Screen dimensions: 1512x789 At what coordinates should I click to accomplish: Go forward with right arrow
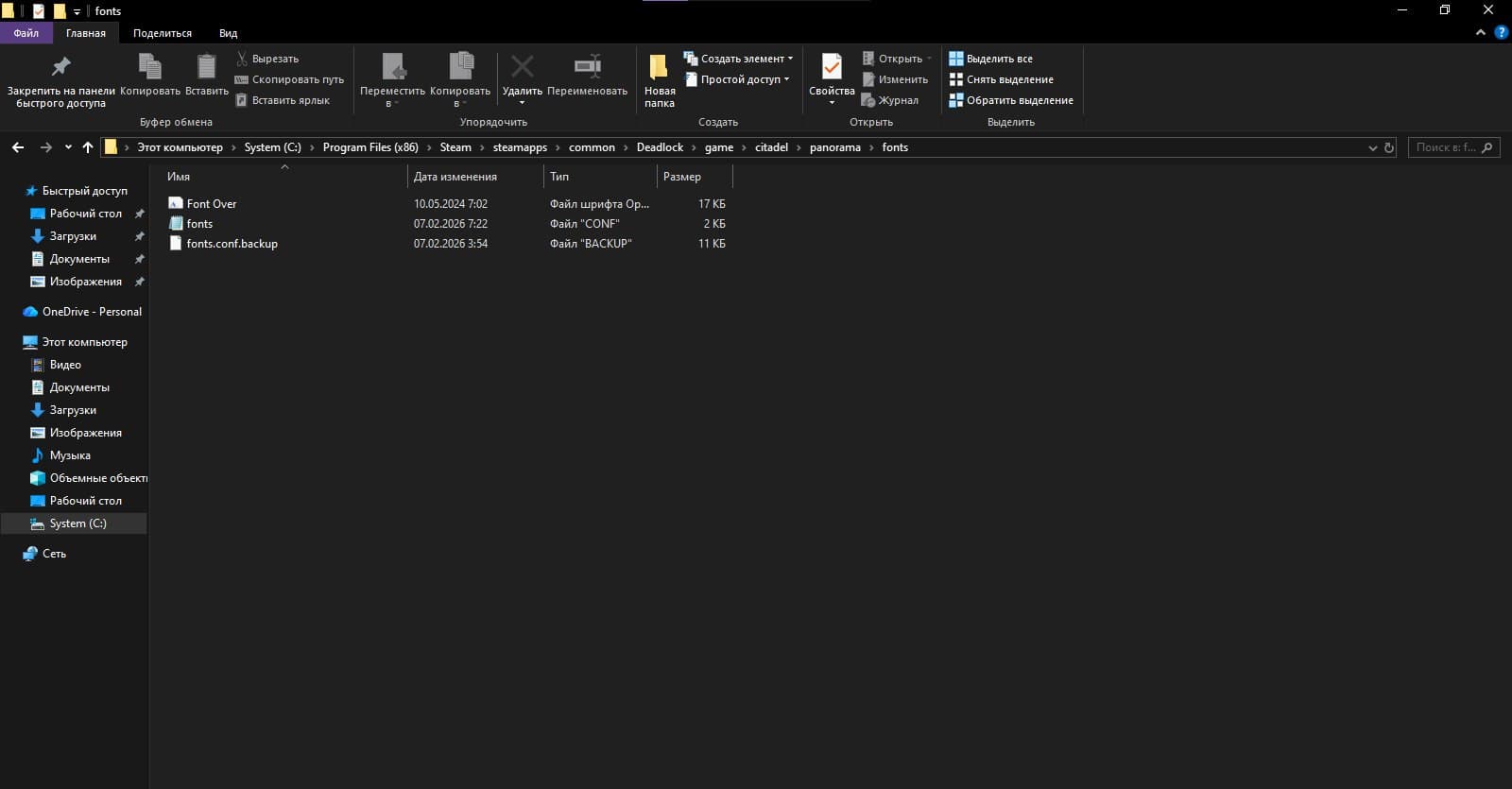45,147
